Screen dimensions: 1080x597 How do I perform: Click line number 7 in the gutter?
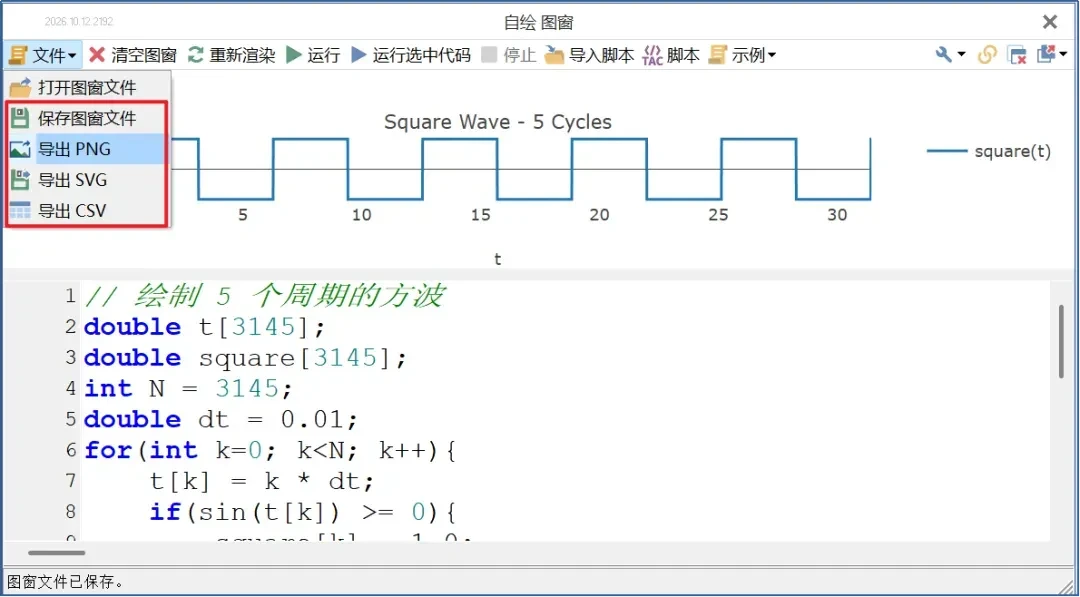point(70,481)
